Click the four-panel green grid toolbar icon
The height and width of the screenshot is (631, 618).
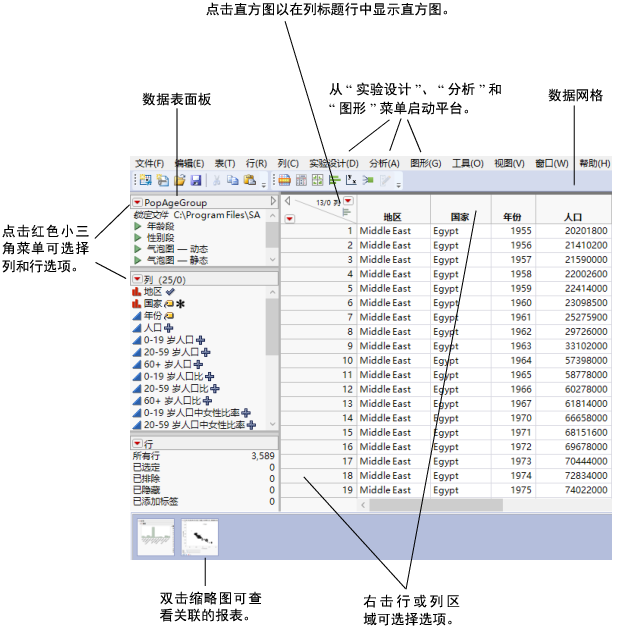(x=318, y=180)
